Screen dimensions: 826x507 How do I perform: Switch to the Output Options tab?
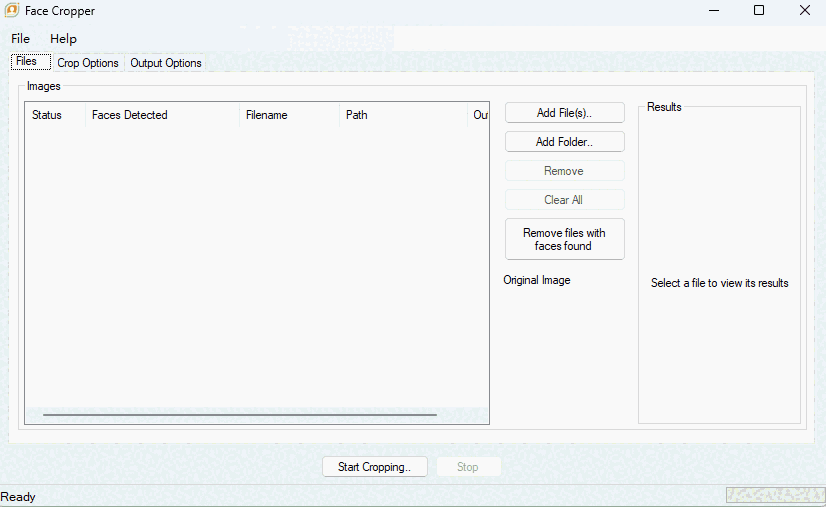(166, 63)
